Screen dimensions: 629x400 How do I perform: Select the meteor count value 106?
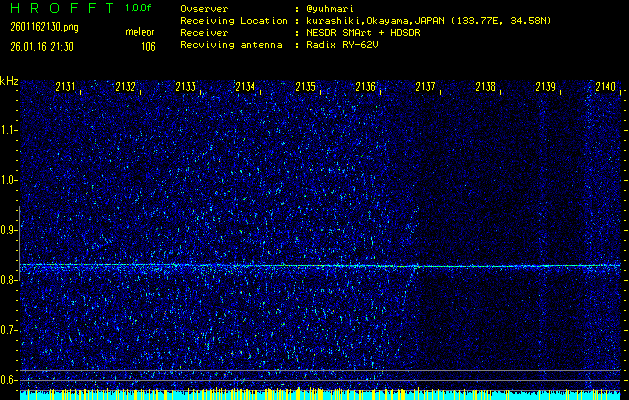tap(148, 46)
